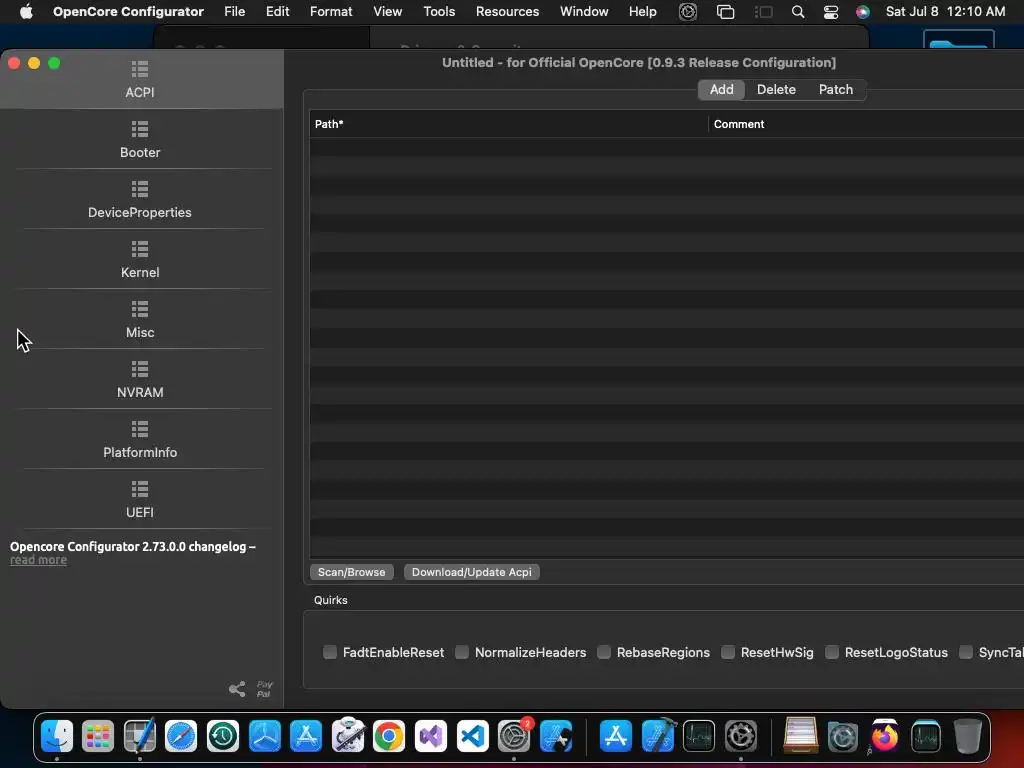Screen dimensions: 1024x768
Task: Click the date and time in menu bar
Action: pos(945,12)
